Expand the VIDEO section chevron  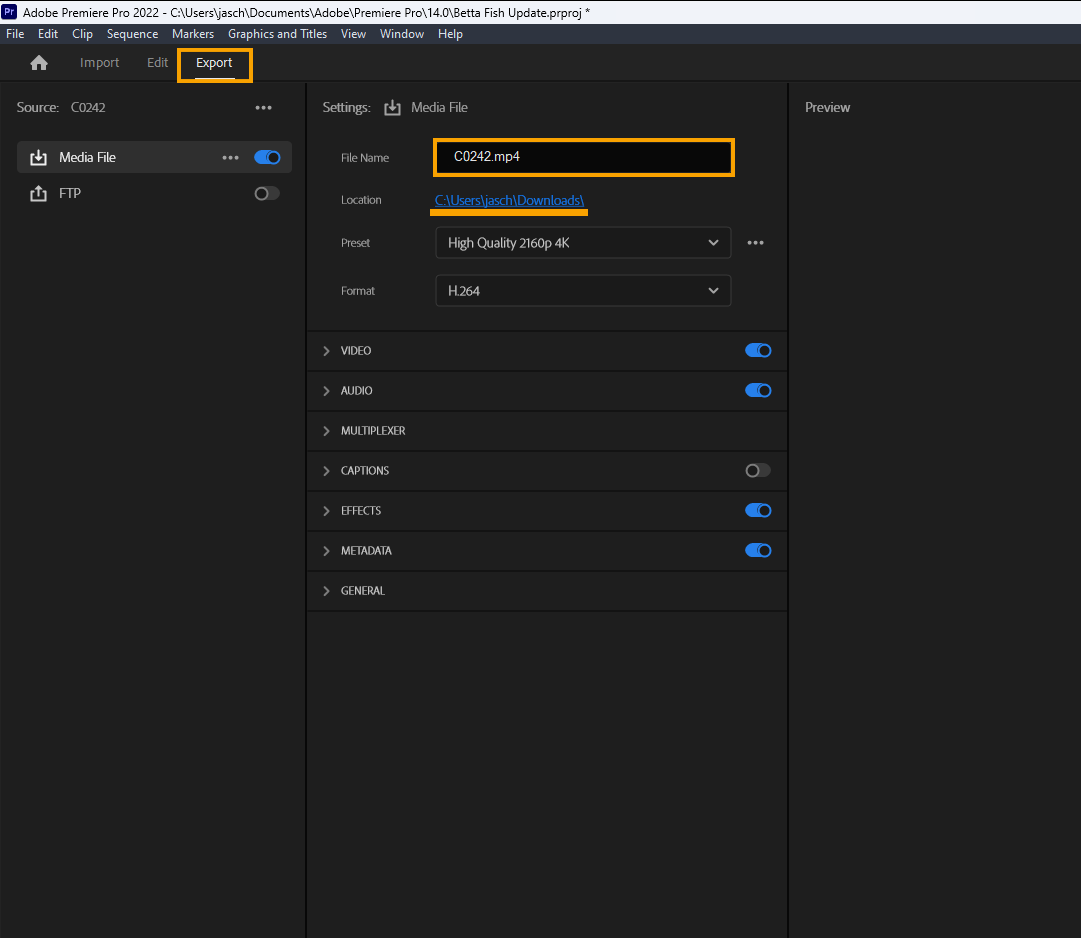coord(326,351)
